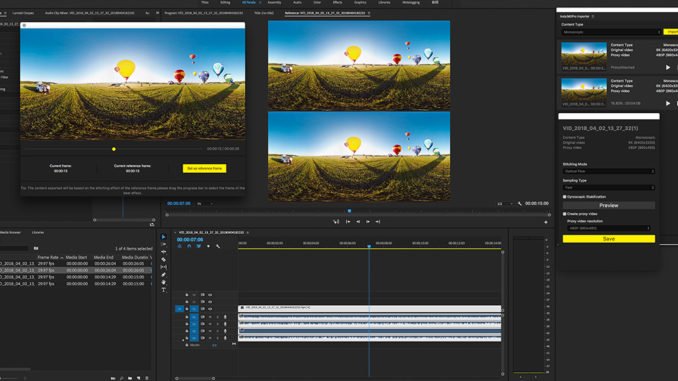Screen dimensions: 678x381
Task: Click the yellow Save button
Action: click(609, 239)
